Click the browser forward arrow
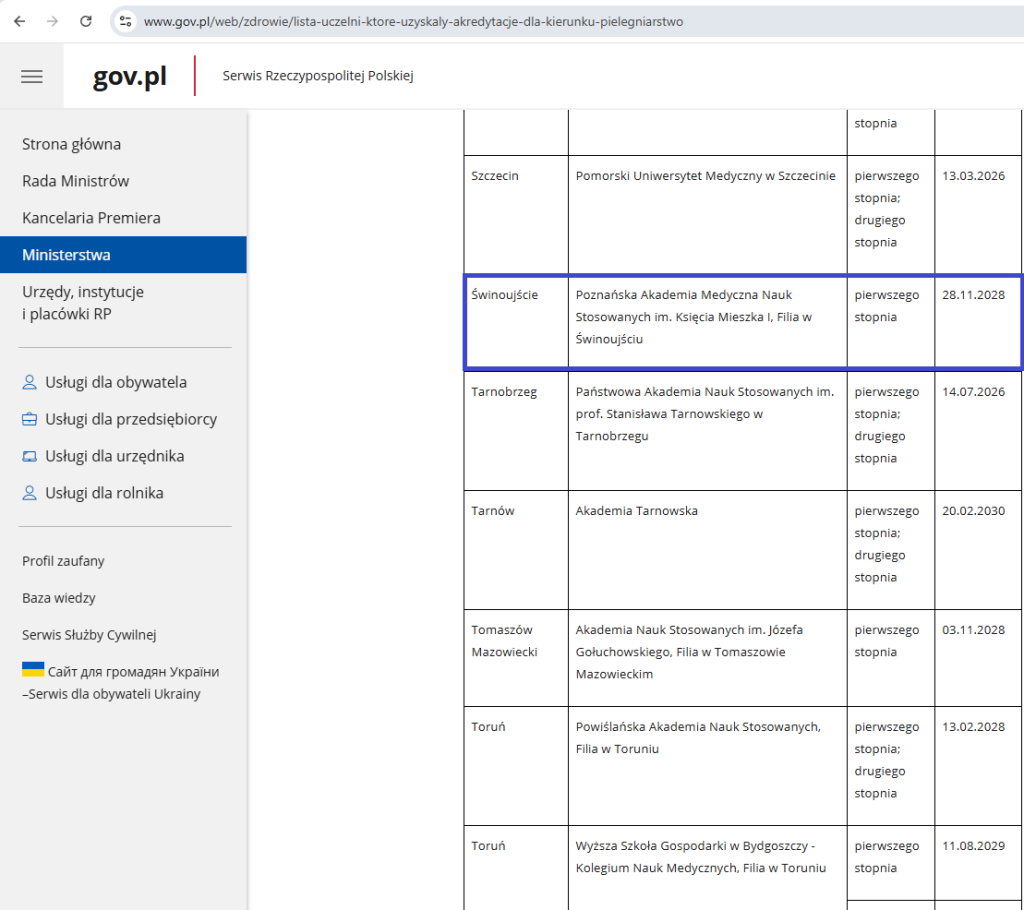 [x=54, y=21]
